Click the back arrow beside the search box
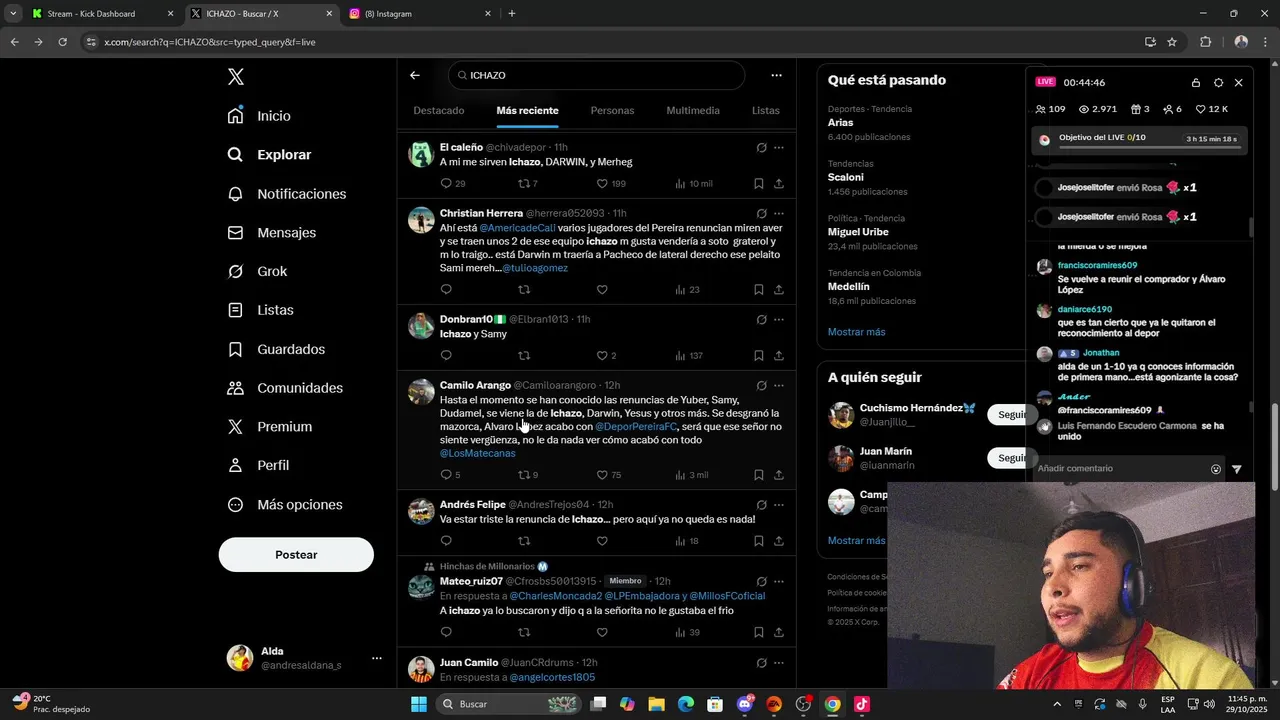 415,75
